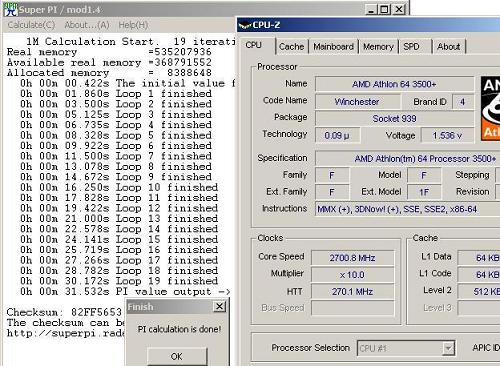Click the Core Speed value 2700.8 MHz
This screenshot has width=500, height=366.
point(353,258)
